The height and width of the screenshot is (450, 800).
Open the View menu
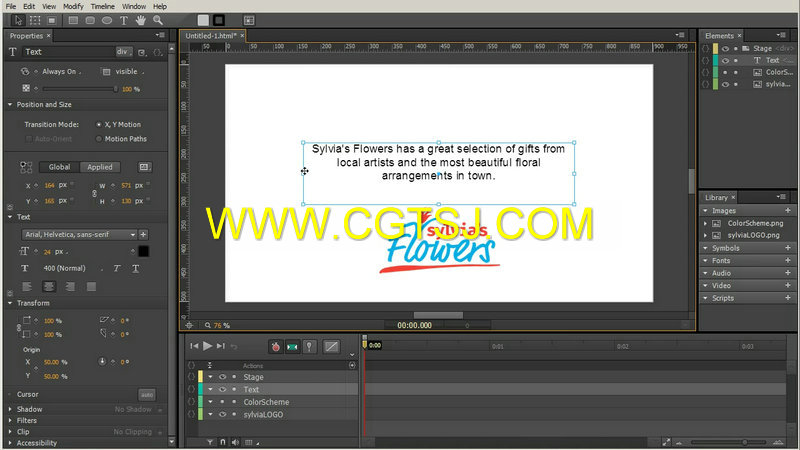[49, 6]
